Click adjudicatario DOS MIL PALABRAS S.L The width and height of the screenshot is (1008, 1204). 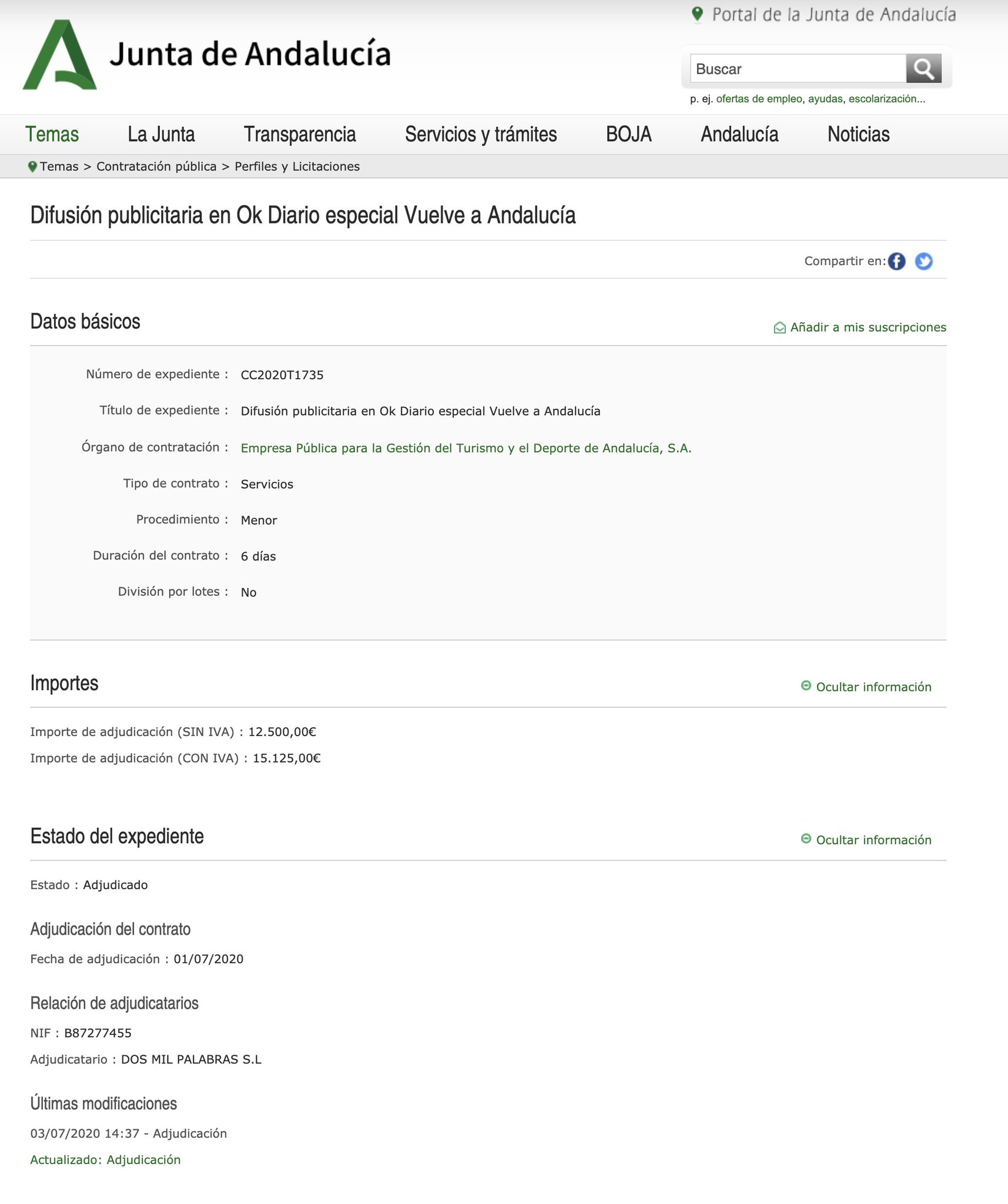(191, 1059)
